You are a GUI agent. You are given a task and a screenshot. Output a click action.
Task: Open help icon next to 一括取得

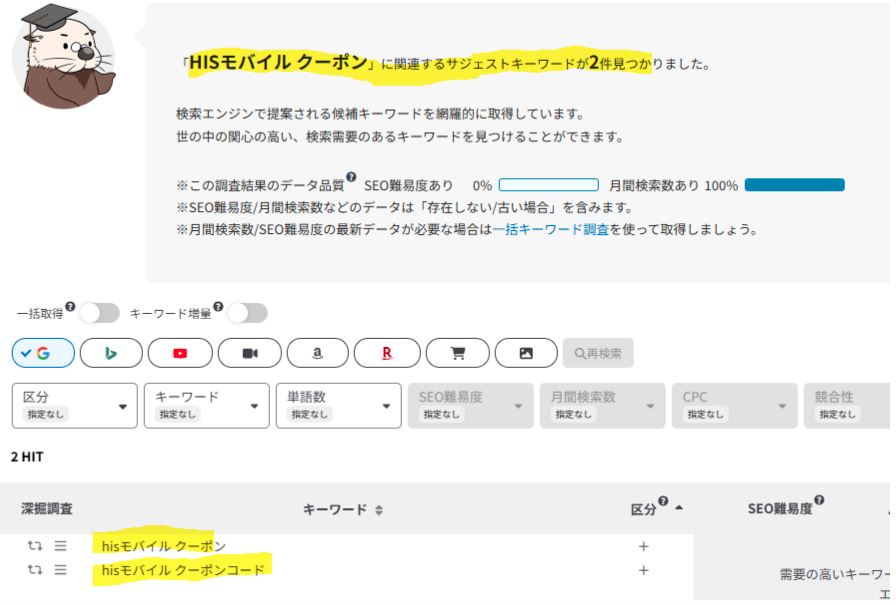70,307
